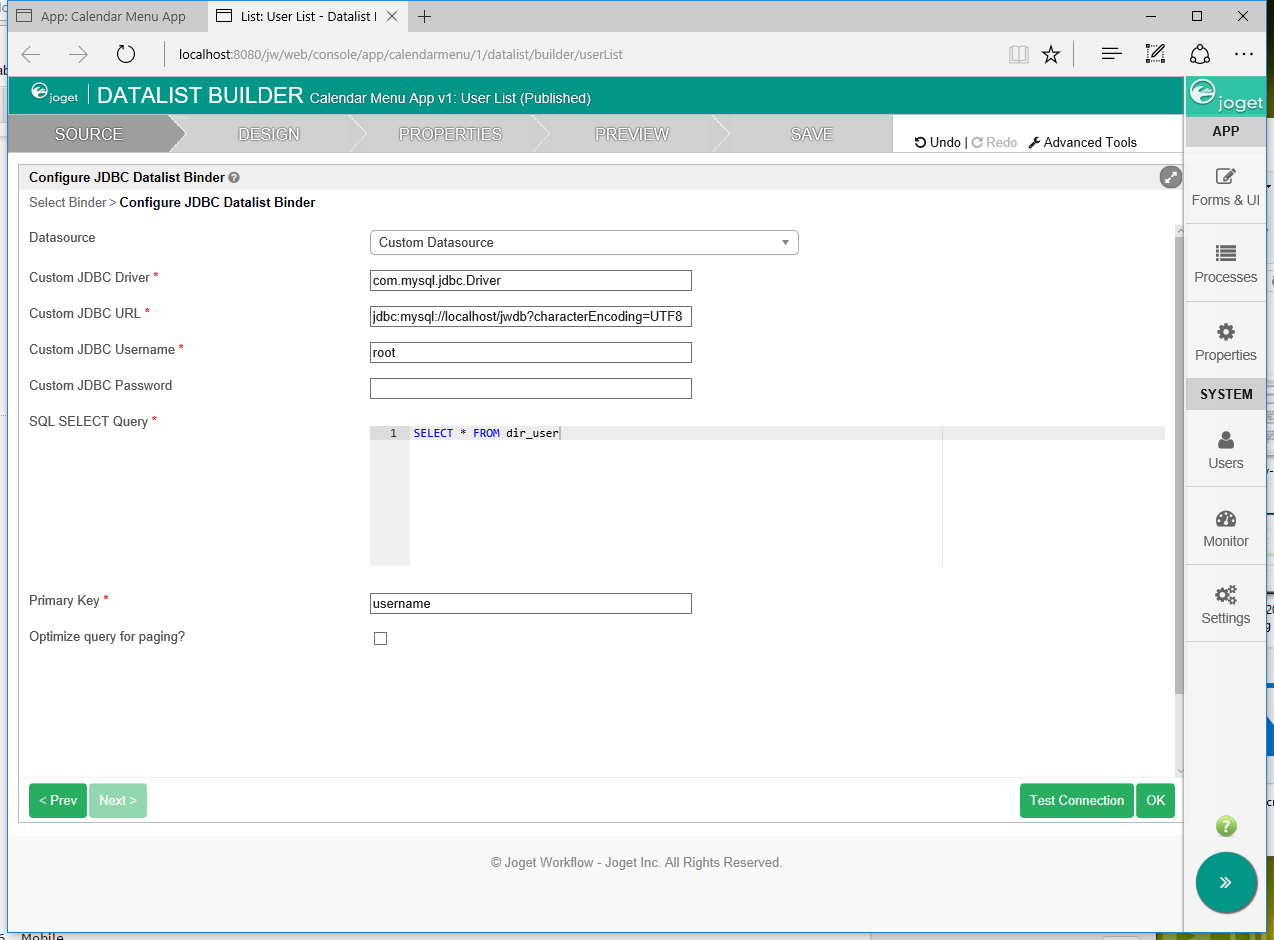The height and width of the screenshot is (940, 1274).
Task: Switch to App: Calendar Menu App browser tab
Action: tap(108, 16)
